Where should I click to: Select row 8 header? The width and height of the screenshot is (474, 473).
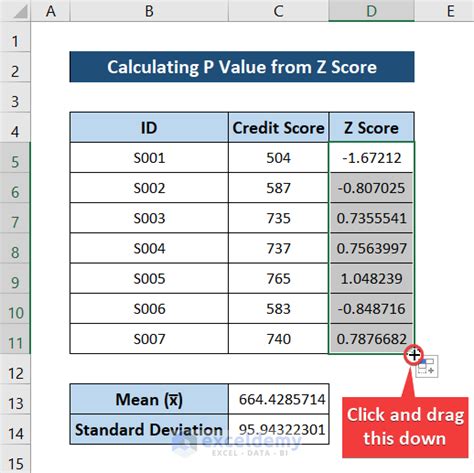click(x=15, y=248)
